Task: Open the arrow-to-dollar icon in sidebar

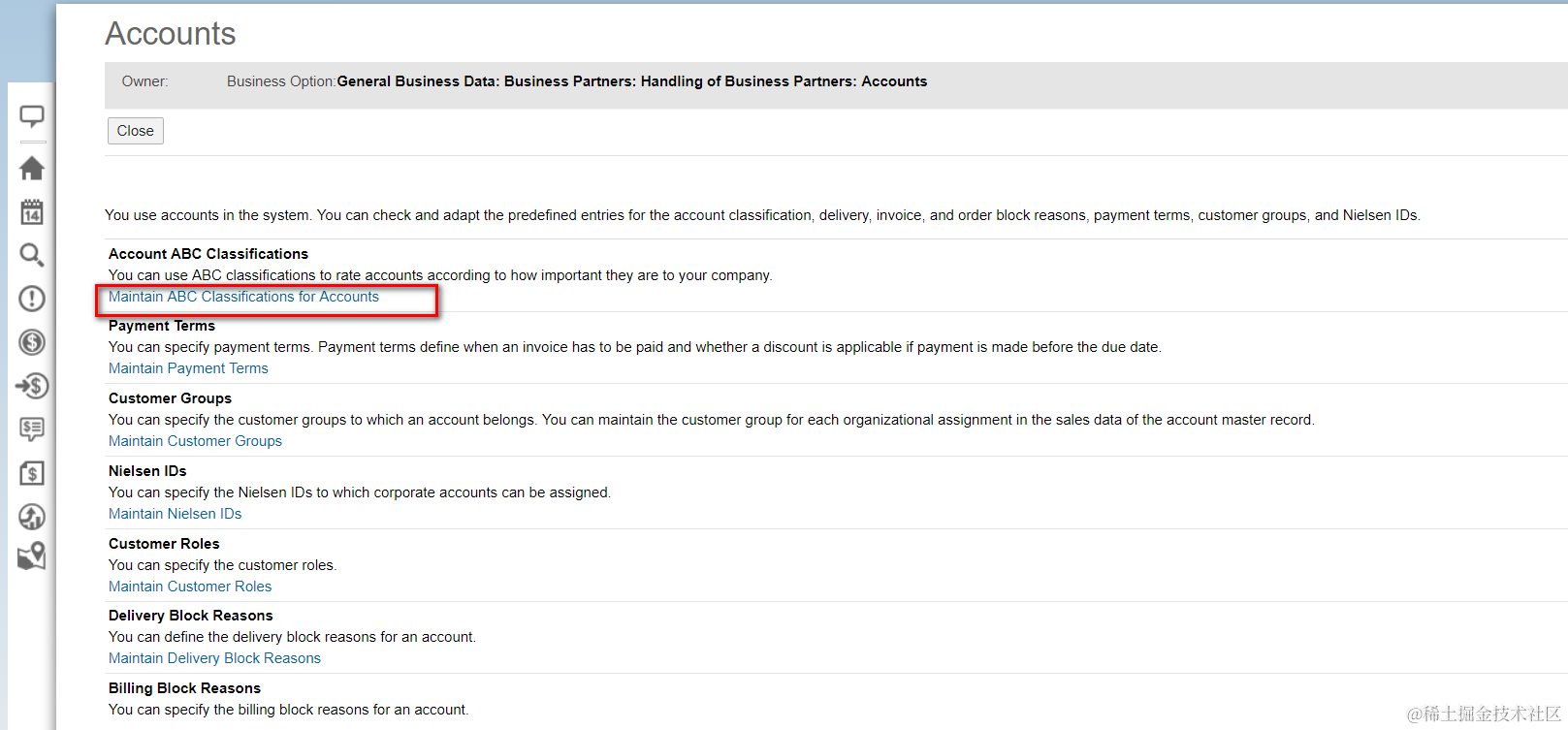Action: pyautogui.click(x=32, y=386)
